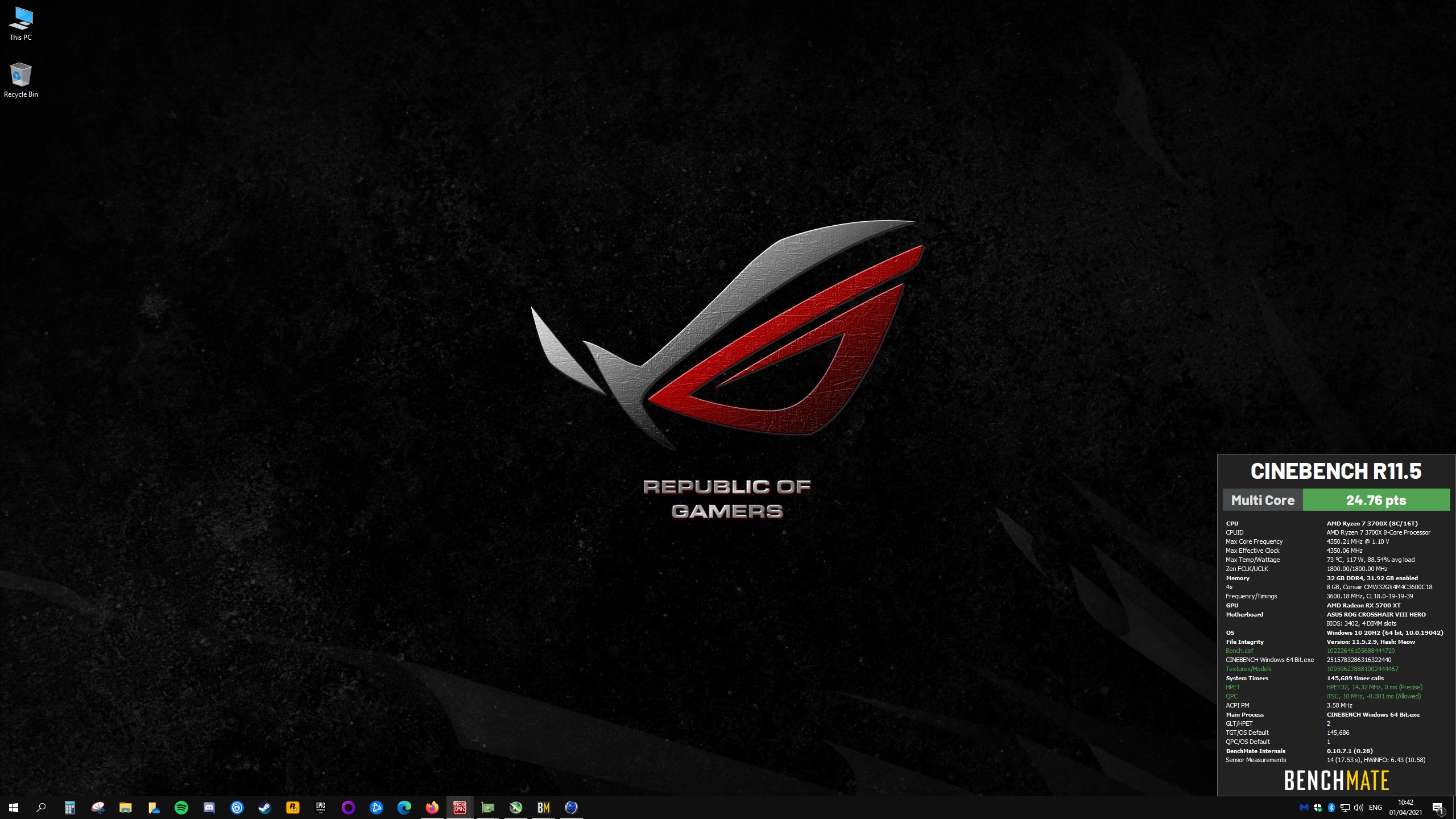Click the BenchMate Internals row label
Image resolution: width=1456 pixels, height=819 pixels.
(1255, 751)
